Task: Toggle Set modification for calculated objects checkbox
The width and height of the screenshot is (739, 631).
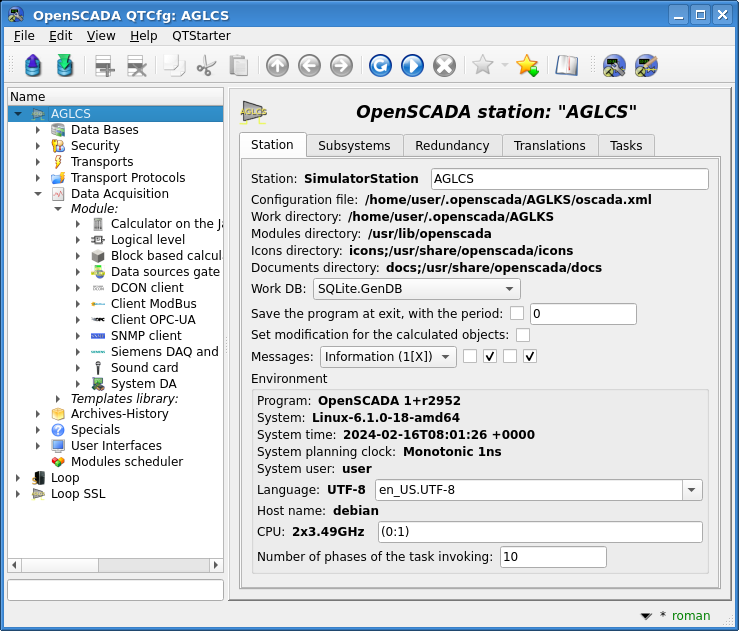Action: 523,334
